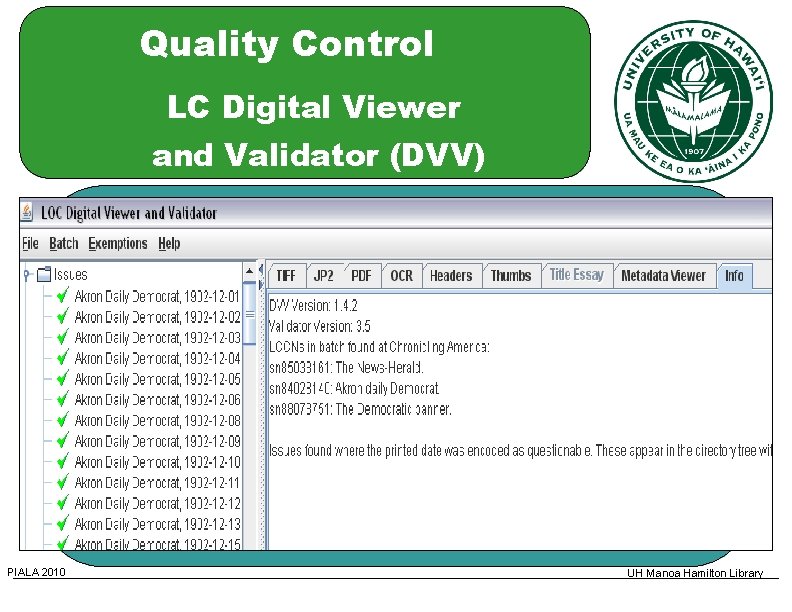Image resolution: width=792 pixels, height=612 pixels.
Task: Select the Info tab
Action: [734, 276]
